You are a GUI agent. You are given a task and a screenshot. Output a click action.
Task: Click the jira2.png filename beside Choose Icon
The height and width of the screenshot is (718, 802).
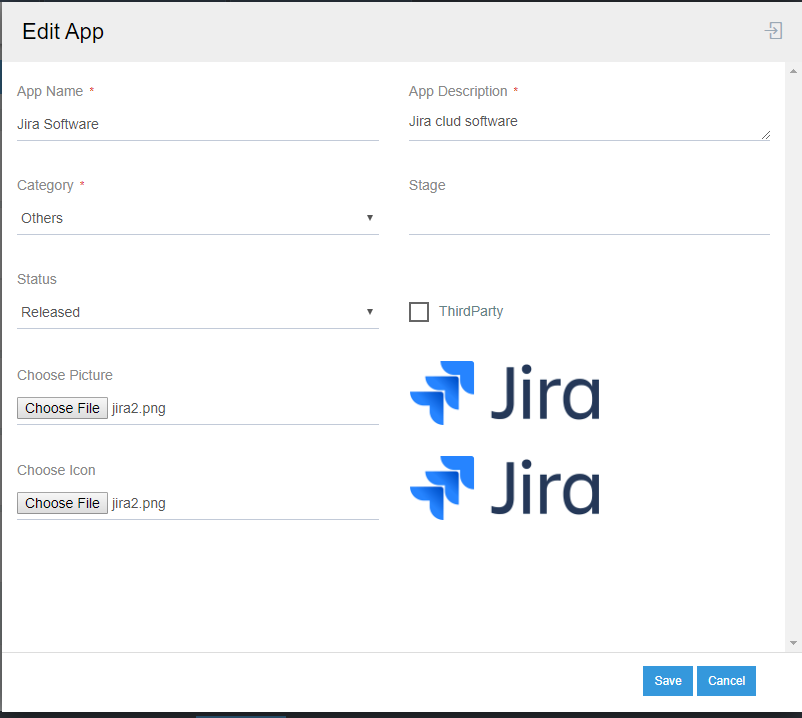pyautogui.click(x=139, y=504)
